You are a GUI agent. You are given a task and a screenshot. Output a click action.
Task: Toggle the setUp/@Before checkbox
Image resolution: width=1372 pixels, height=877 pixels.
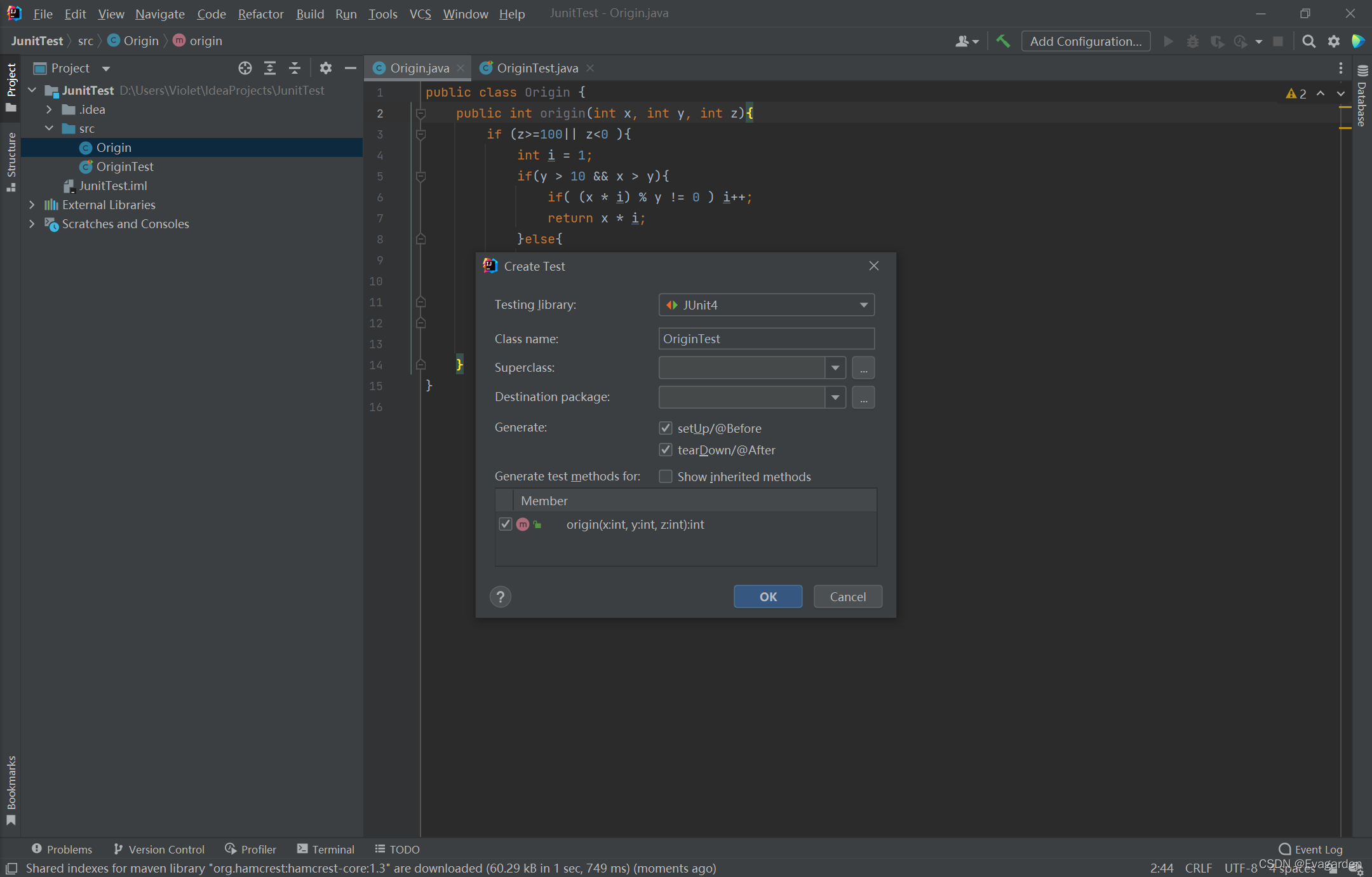click(x=665, y=428)
